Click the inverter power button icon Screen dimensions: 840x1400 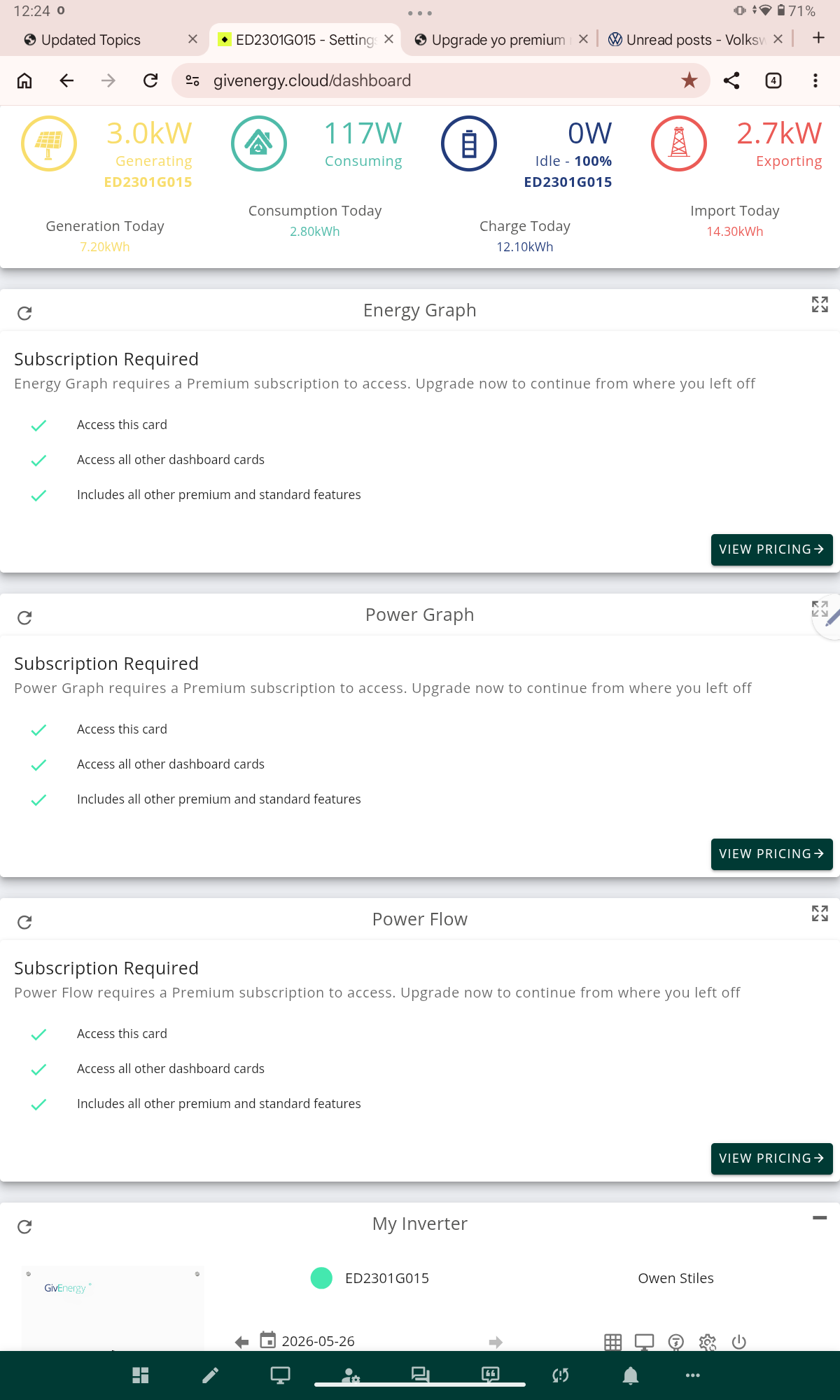coord(739,1342)
